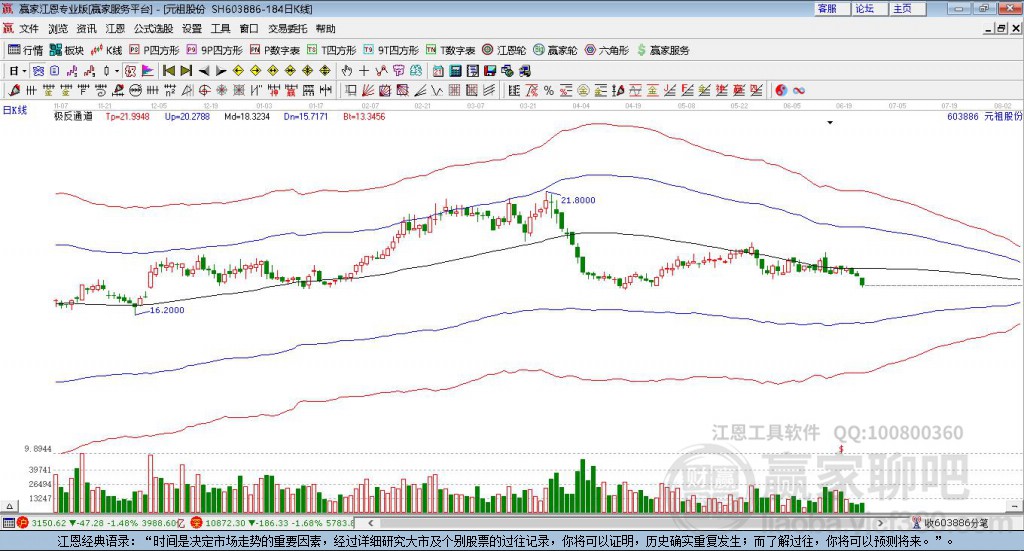Click the black right arrow icon
This screenshot has width=1024, height=551.
[x=221, y=71]
